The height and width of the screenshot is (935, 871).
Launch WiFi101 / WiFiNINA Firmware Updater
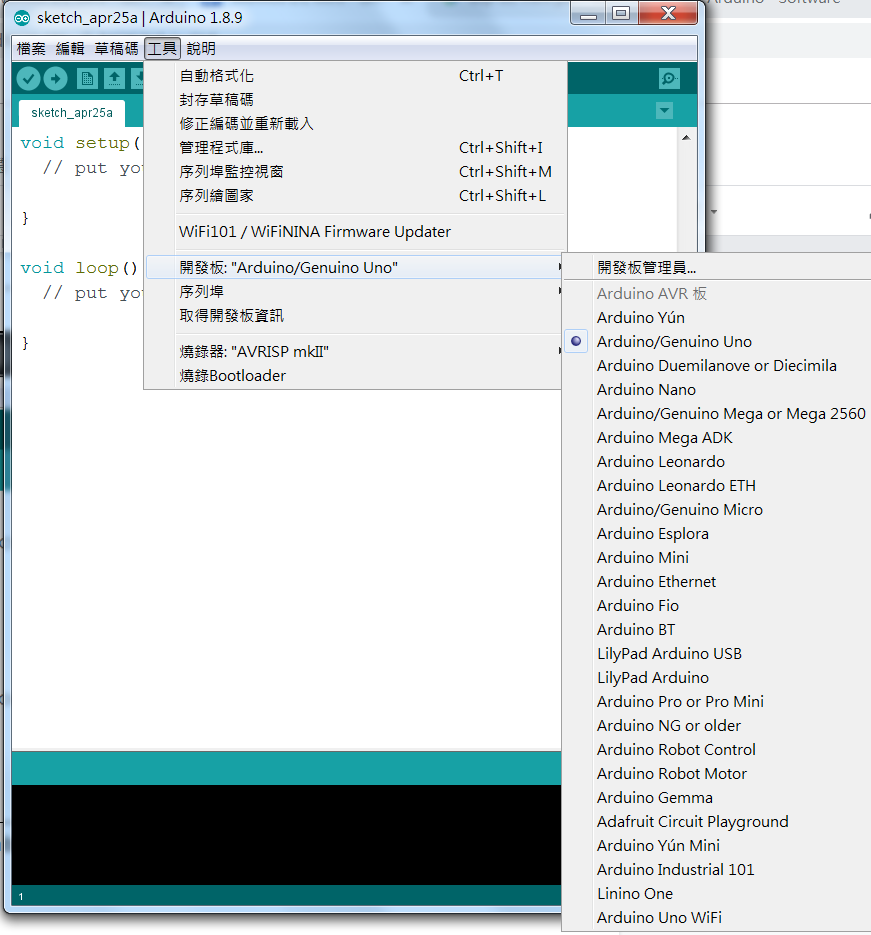point(354,231)
